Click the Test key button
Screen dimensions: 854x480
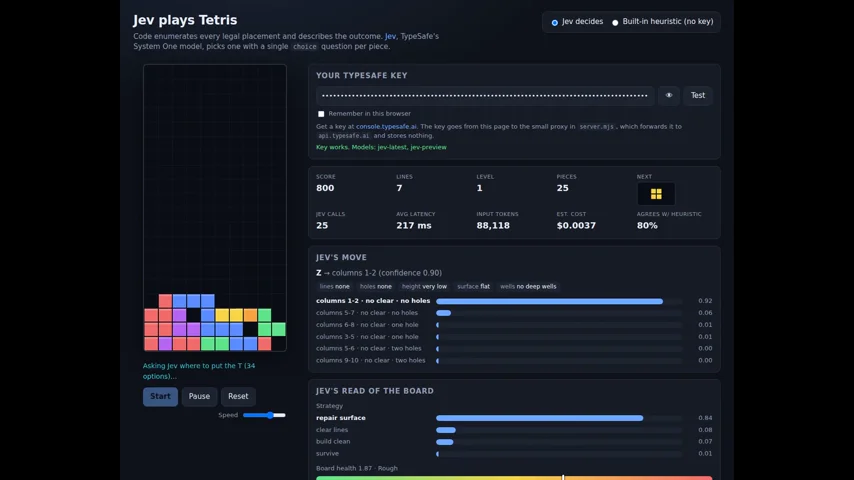coord(698,95)
